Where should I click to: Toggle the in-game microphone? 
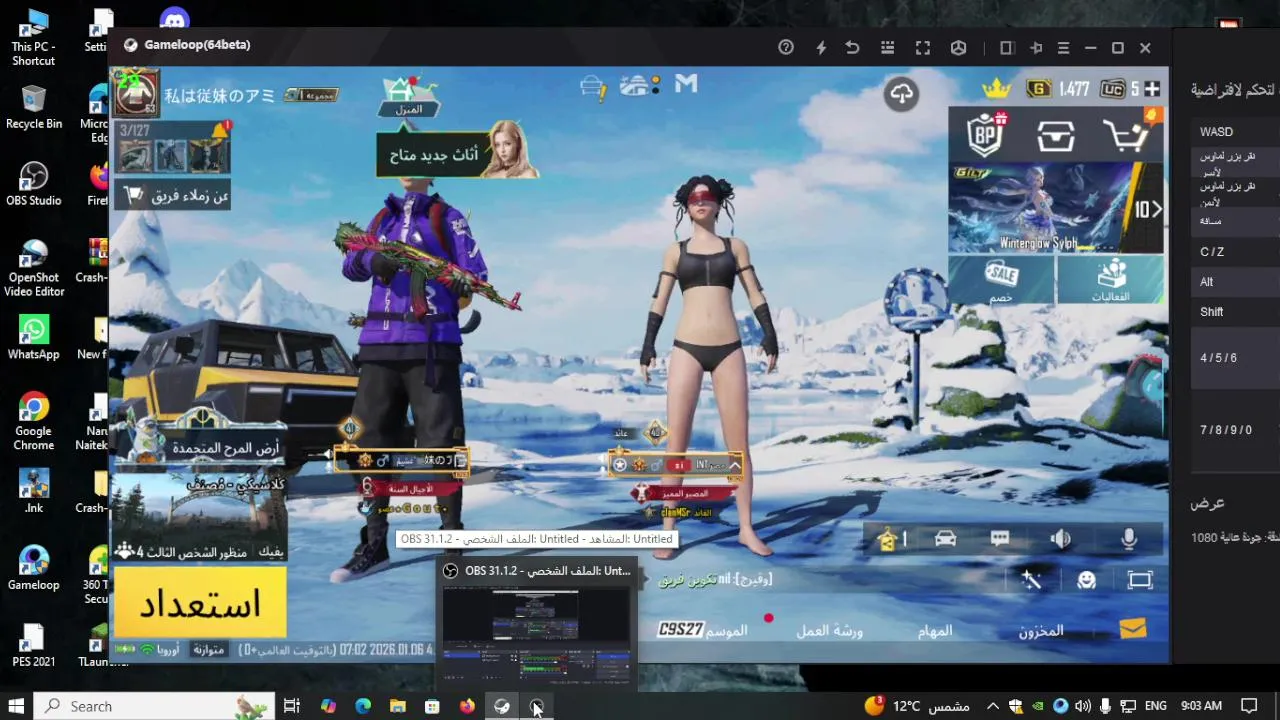pos(1129,540)
